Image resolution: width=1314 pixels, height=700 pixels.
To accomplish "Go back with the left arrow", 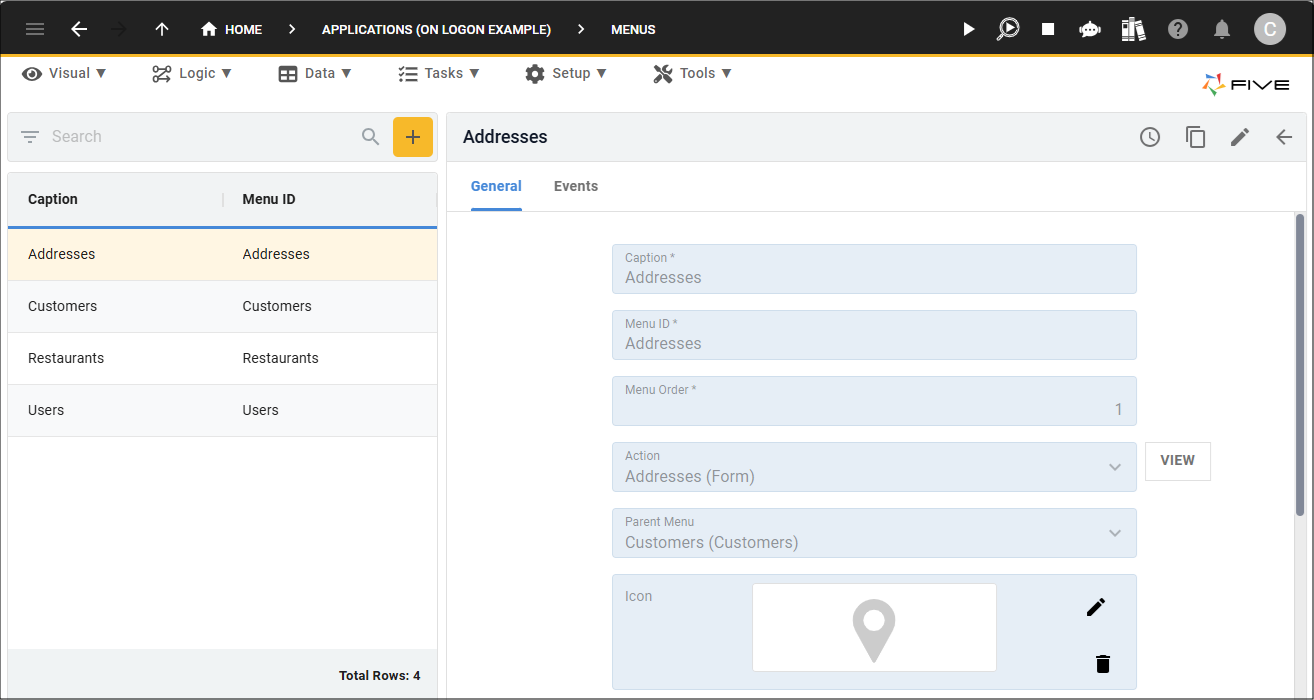I will click(79, 29).
